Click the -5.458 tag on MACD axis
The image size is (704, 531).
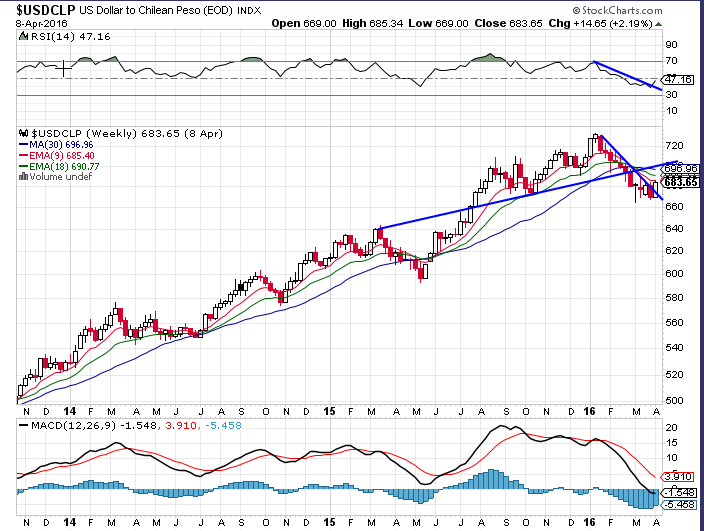tap(679, 505)
